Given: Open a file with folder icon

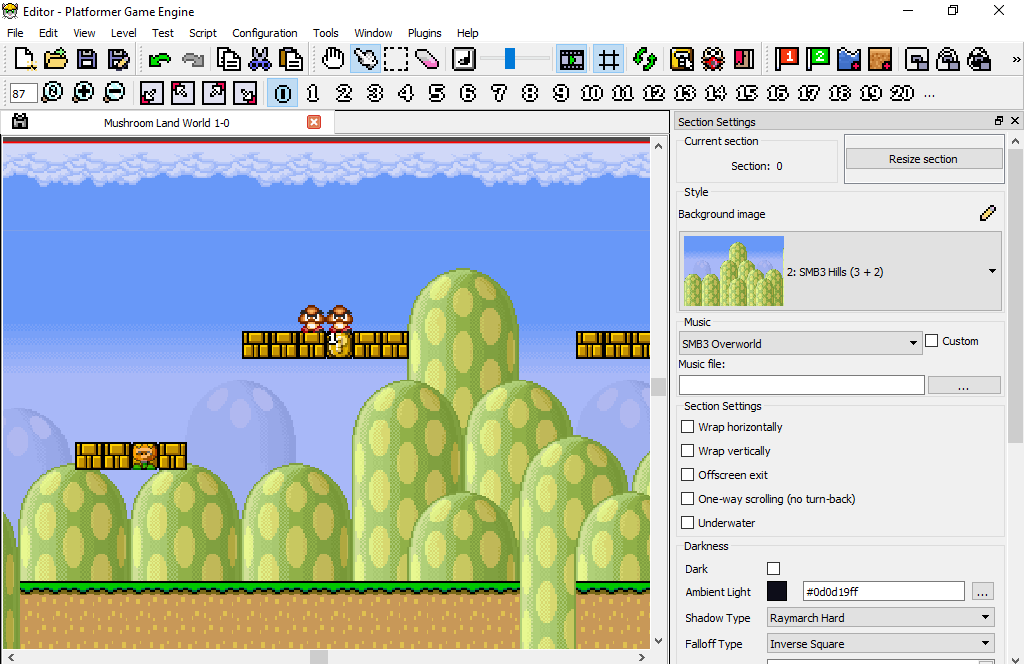Looking at the screenshot, I should (56, 59).
